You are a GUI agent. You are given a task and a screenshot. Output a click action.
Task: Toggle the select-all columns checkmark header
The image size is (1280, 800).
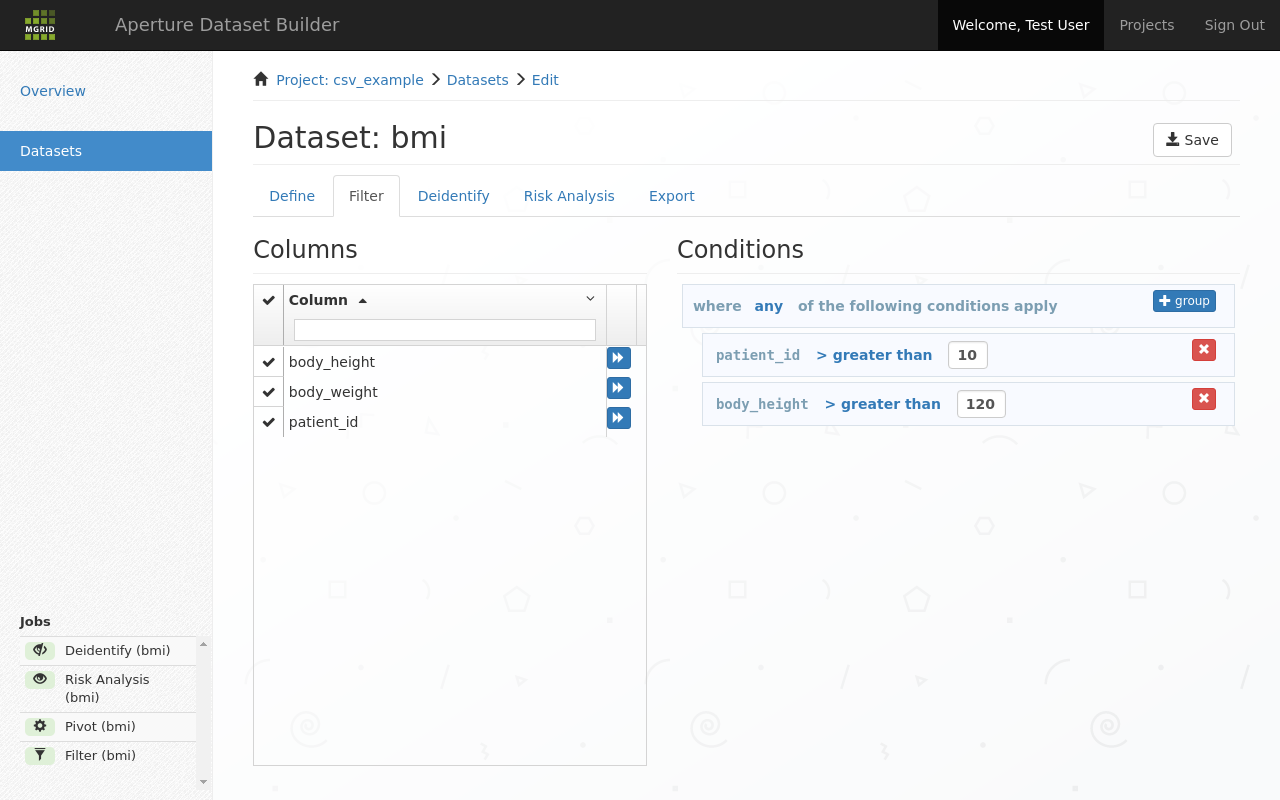pos(269,300)
